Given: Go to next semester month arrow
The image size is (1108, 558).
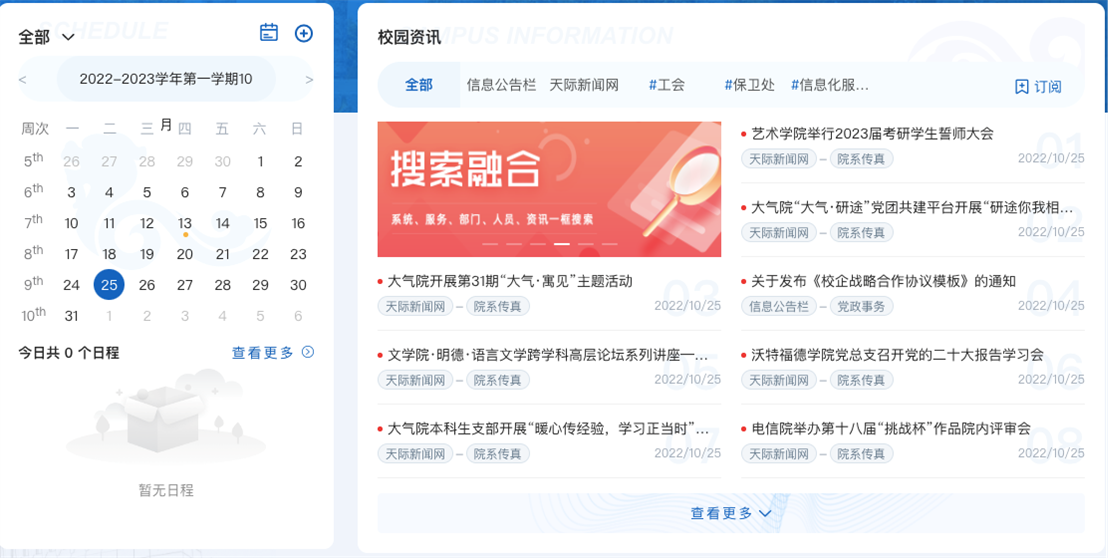Looking at the screenshot, I should point(310,80).
